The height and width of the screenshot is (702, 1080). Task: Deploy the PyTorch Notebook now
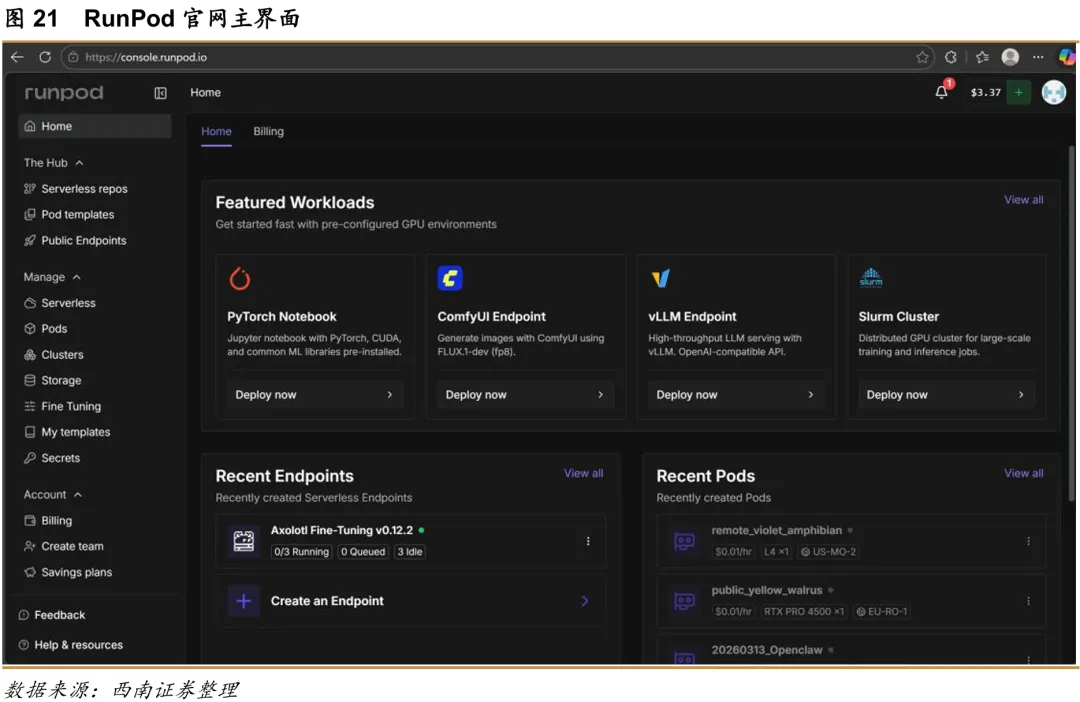pos(315,395)
